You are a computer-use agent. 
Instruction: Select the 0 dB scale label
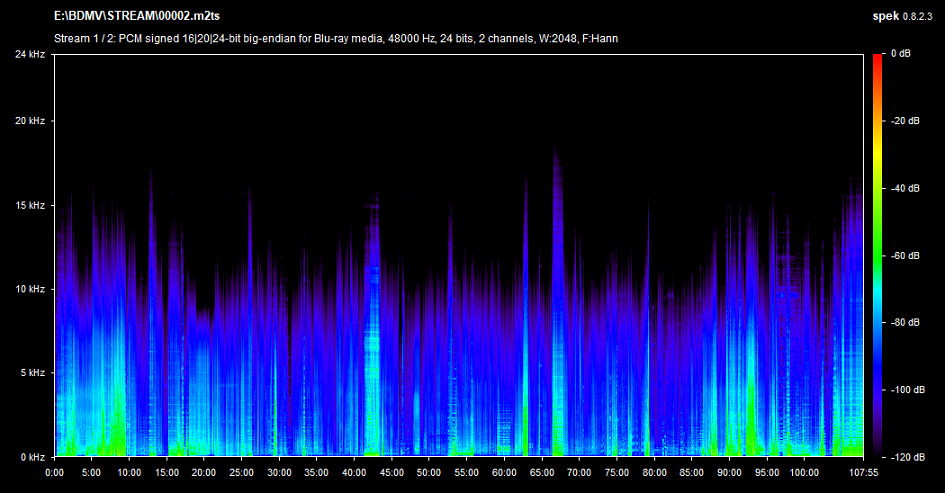click(899, 54)
